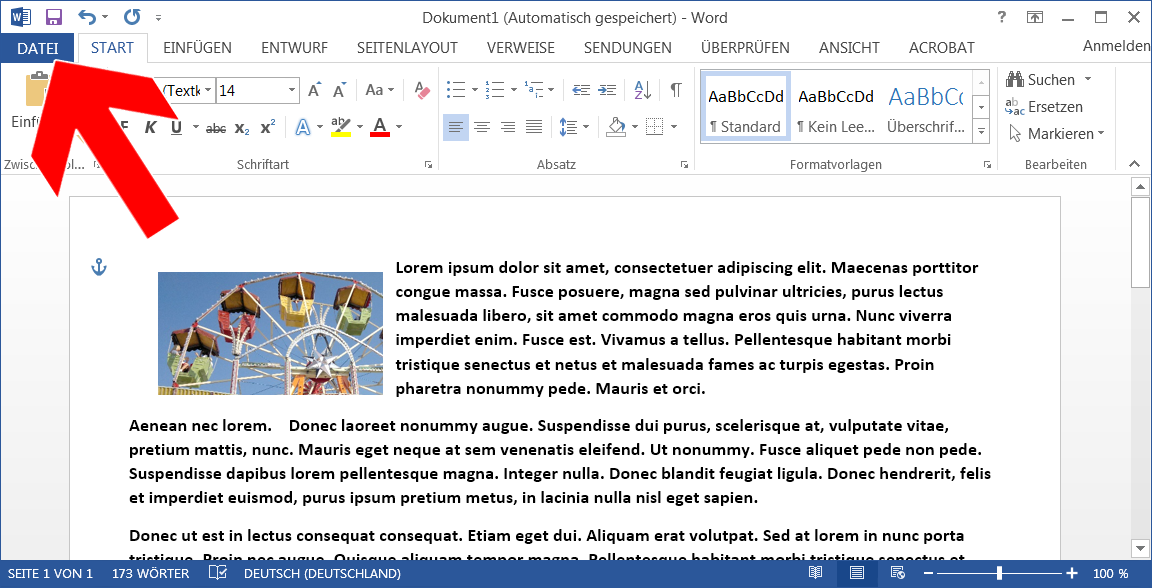Apply subscript formatting
This screenshot has width=1152, height=588.
242,128
